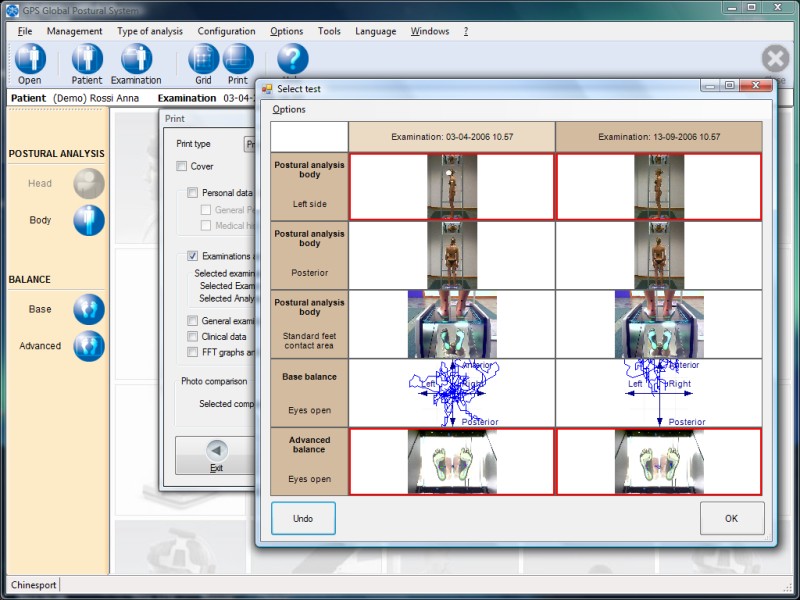Select Base balance graph for 03-04-2006 exam
The height and width of the screenshot is (600, 800).
coord(452,393)
